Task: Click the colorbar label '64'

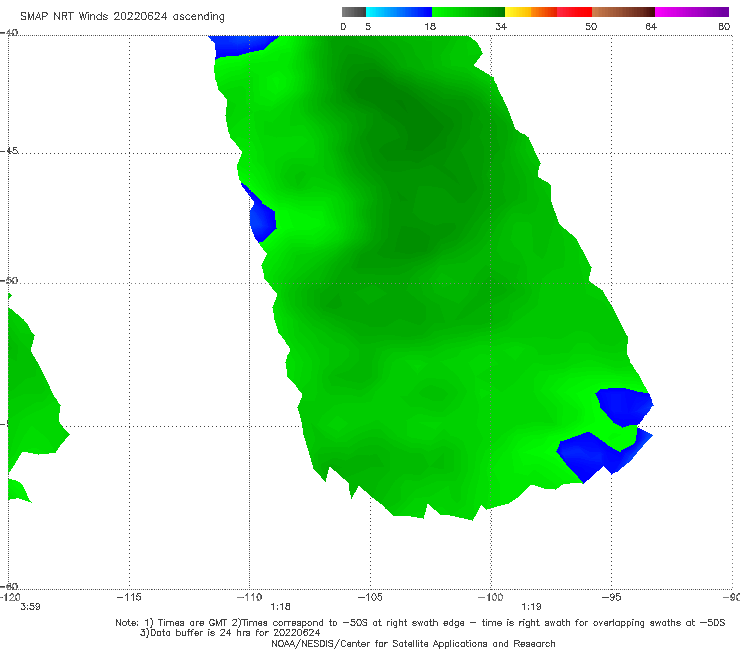Action: point(651,26)
